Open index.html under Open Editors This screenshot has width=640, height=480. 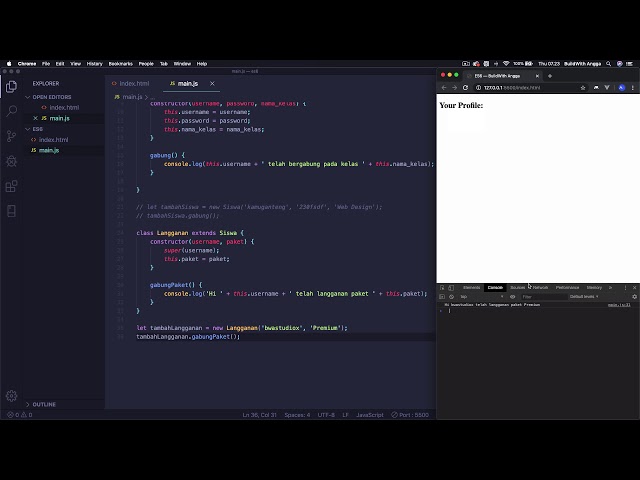[x=64, y=108]
